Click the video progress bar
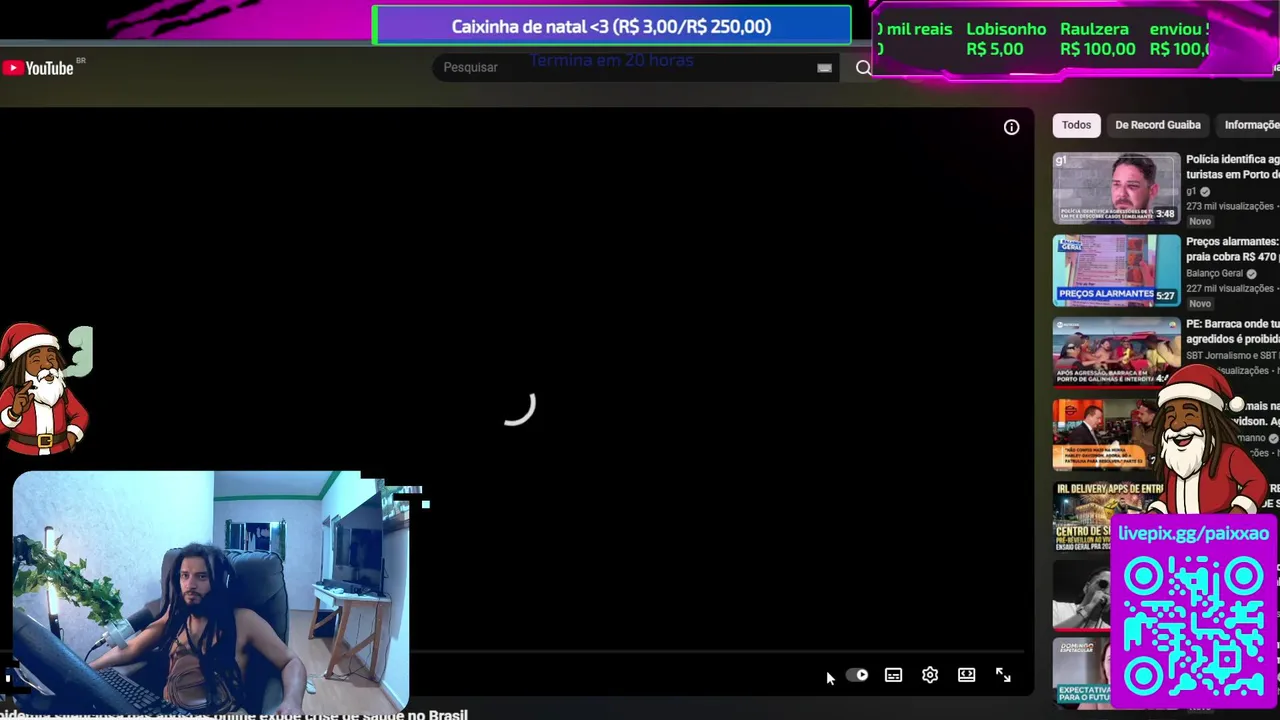Screen dimensions: 1280x720 point(715,652)
